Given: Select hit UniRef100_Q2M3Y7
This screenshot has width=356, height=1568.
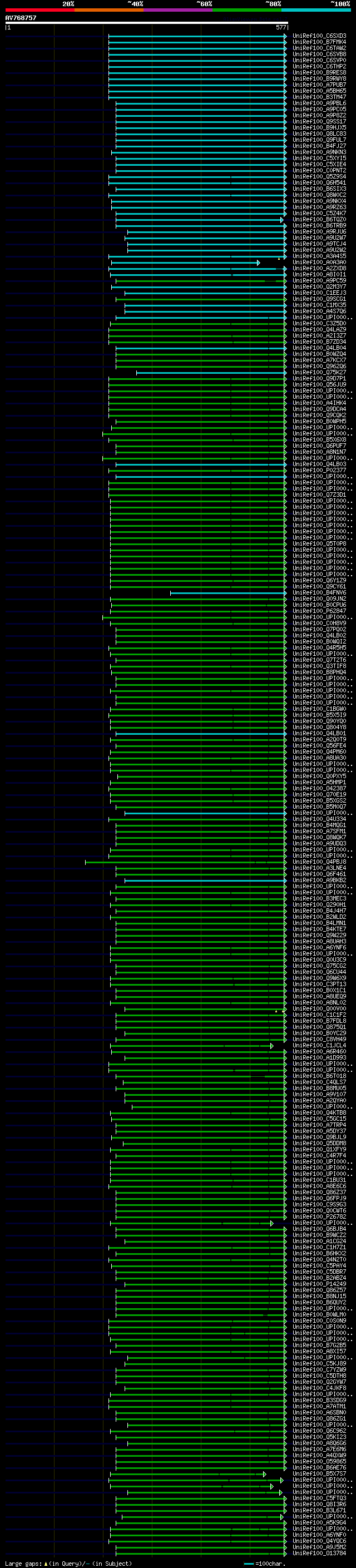Looking at the screenshot, I should tap(319, 286).
